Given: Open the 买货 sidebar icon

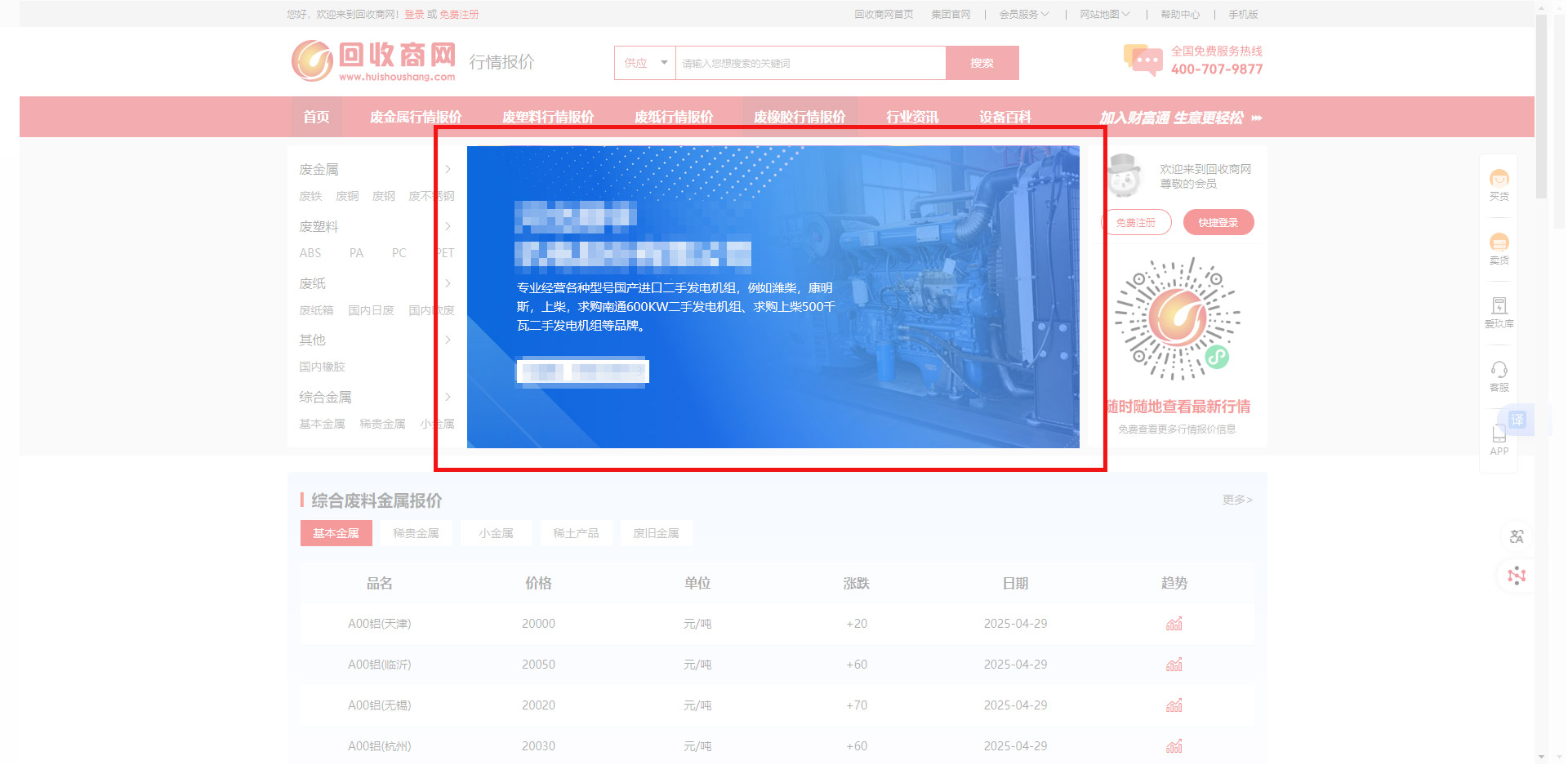Looking at the screenshot, I should pyautogui.click(x=1499, y=185).
